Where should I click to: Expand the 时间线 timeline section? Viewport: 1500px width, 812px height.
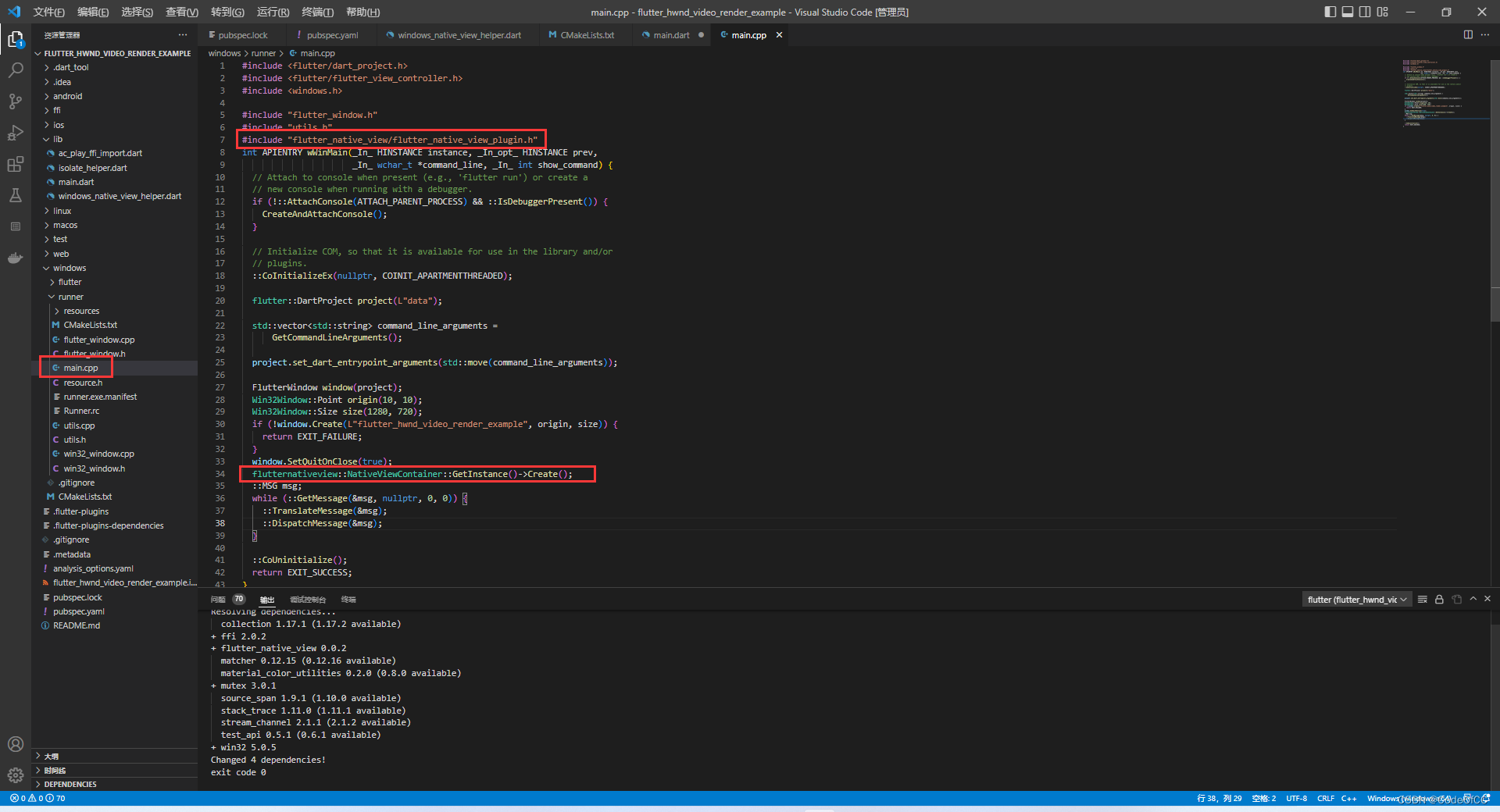pyautogui.click(x=55, y=770)
